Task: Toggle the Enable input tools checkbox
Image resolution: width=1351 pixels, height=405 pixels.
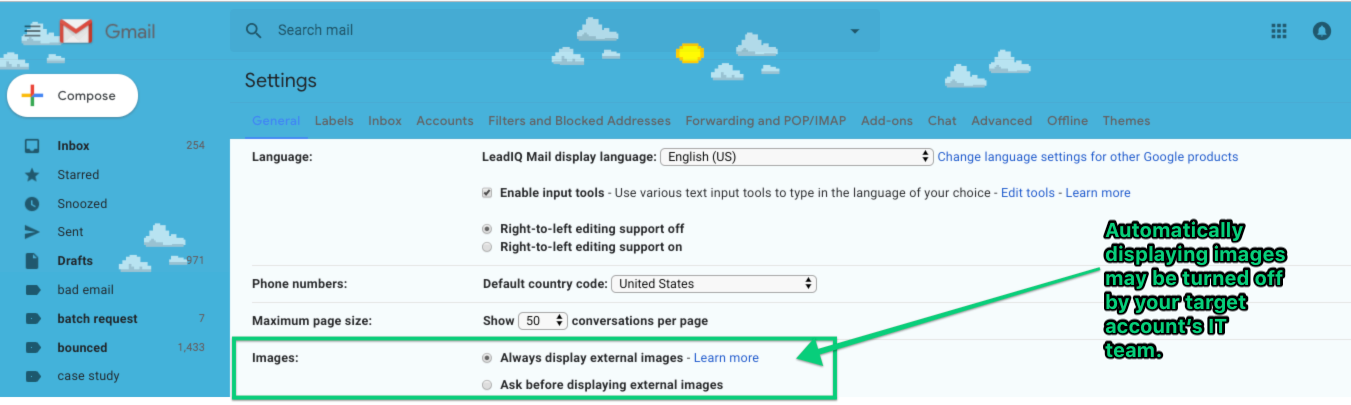Action: click(x=487, y=192)
